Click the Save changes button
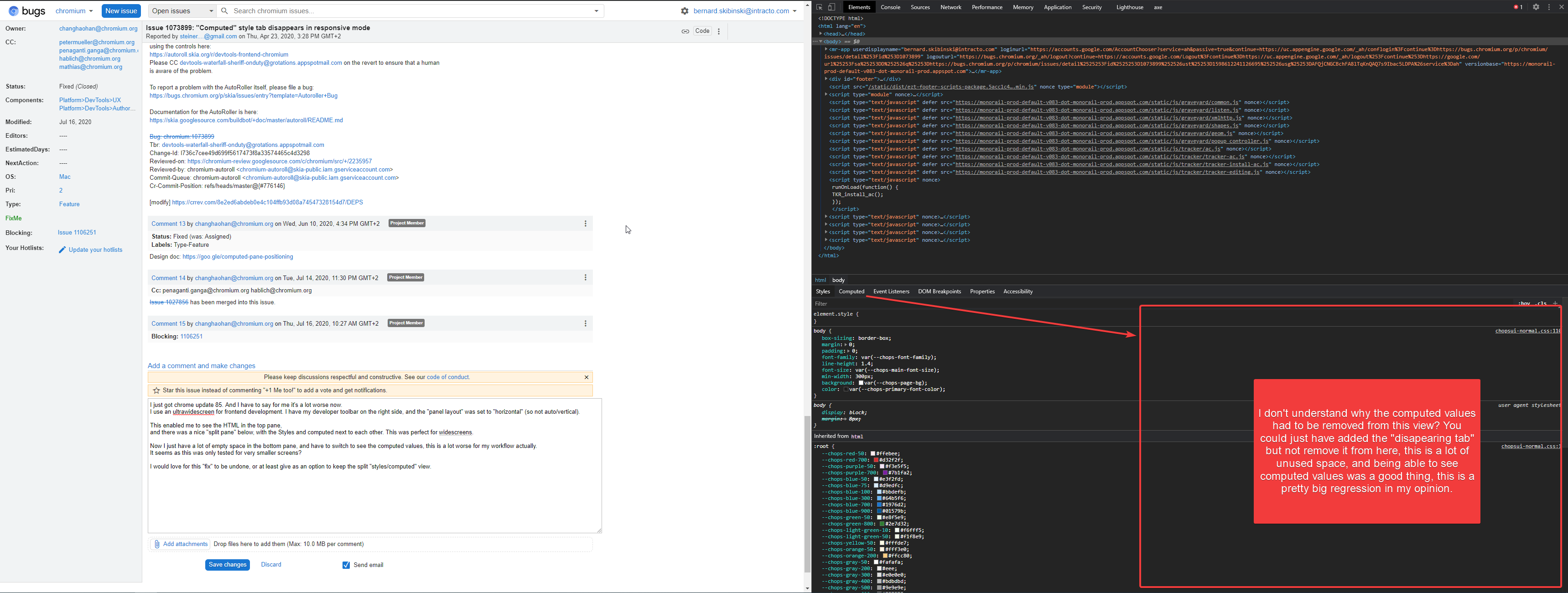 point(228,565)
